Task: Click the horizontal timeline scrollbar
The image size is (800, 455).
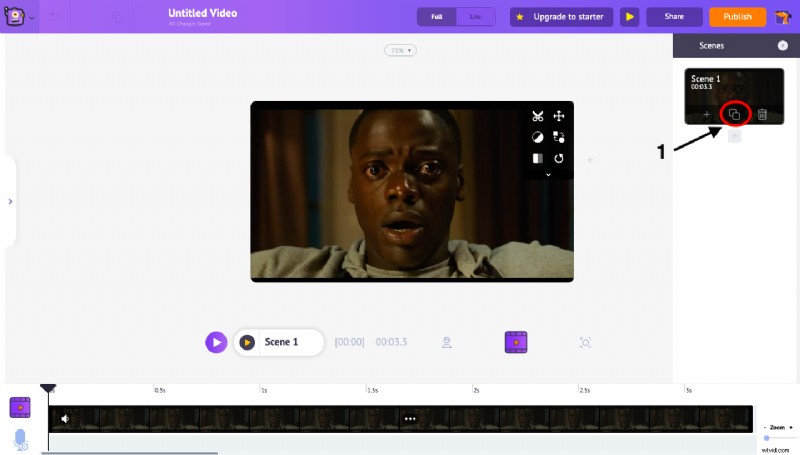Action: pos(130,453)
